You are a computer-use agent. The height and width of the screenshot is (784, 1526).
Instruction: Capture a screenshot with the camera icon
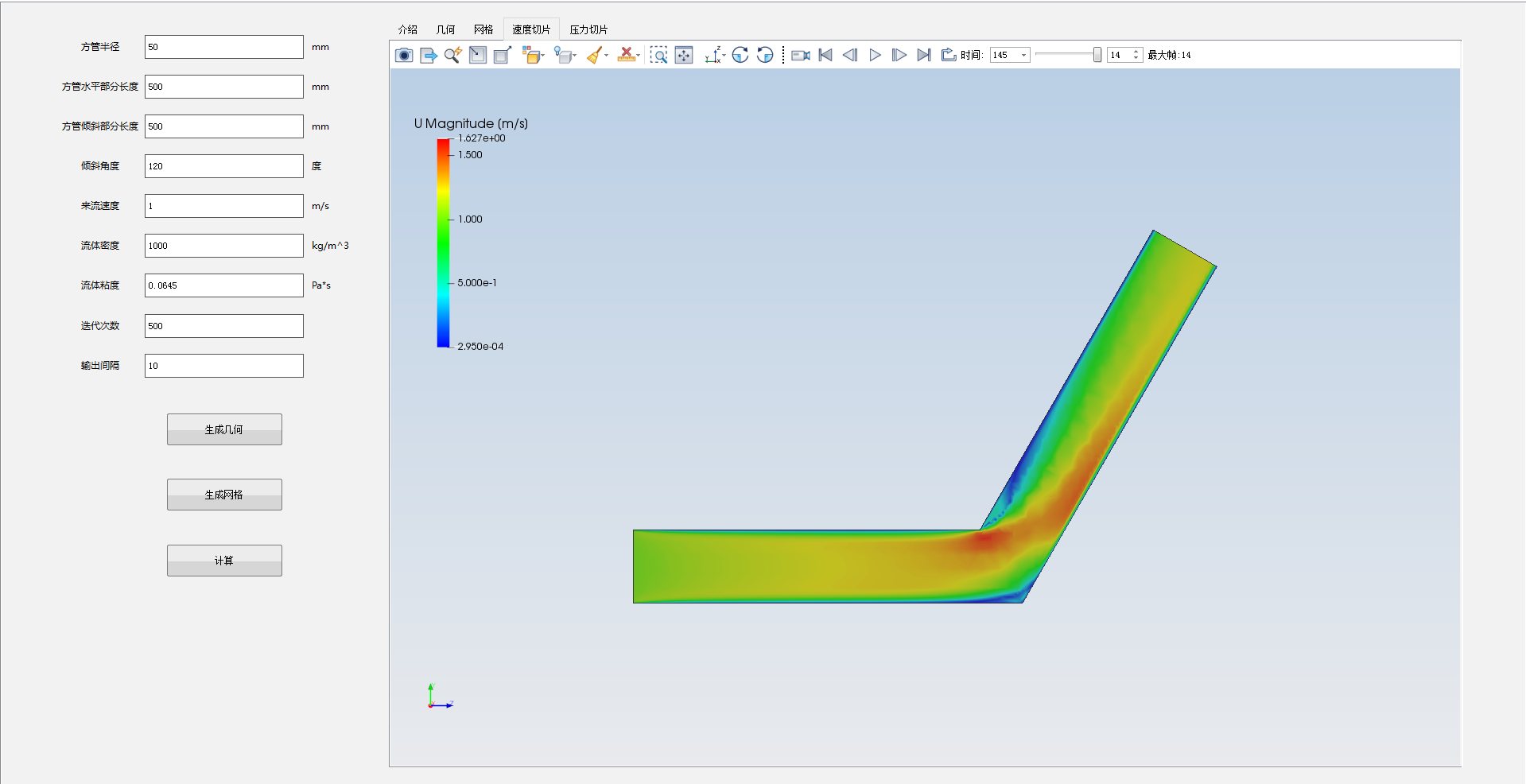click(x=404, y=55)
